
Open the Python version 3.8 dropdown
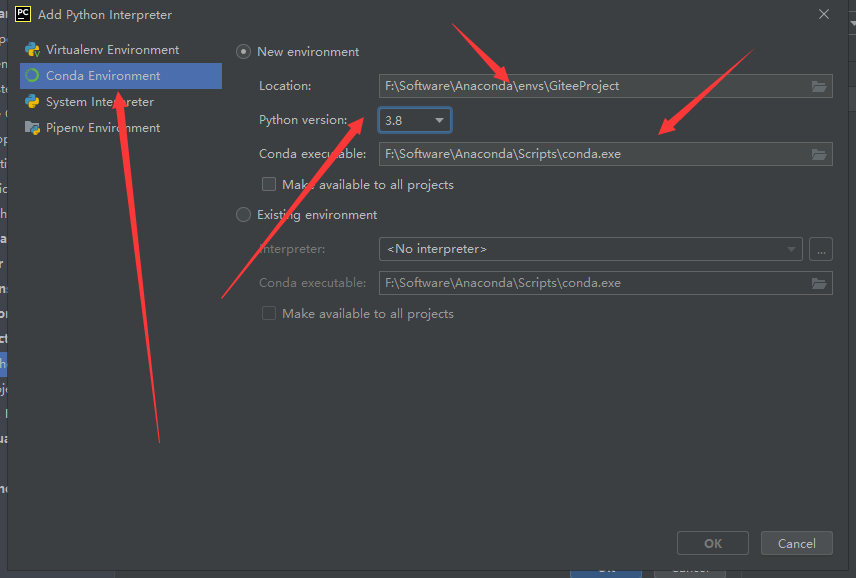coord(415,120)
